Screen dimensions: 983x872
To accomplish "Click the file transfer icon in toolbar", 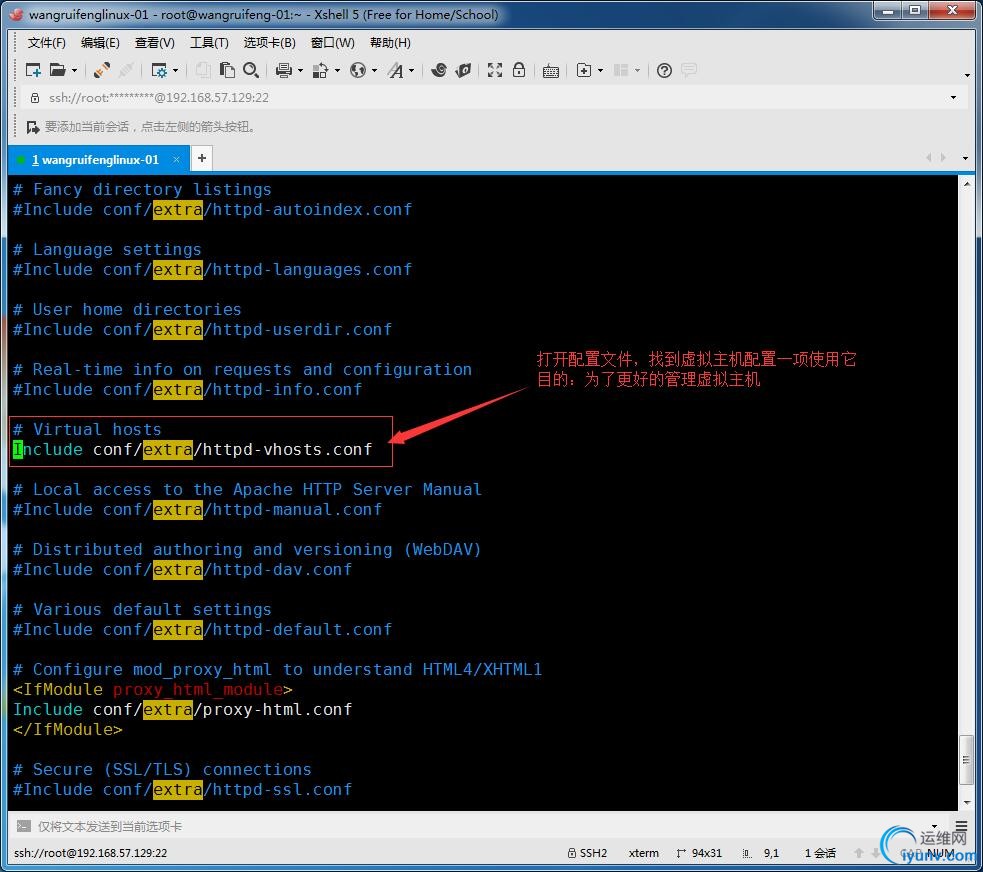I will pyautogui.click(x=320, y=70).
